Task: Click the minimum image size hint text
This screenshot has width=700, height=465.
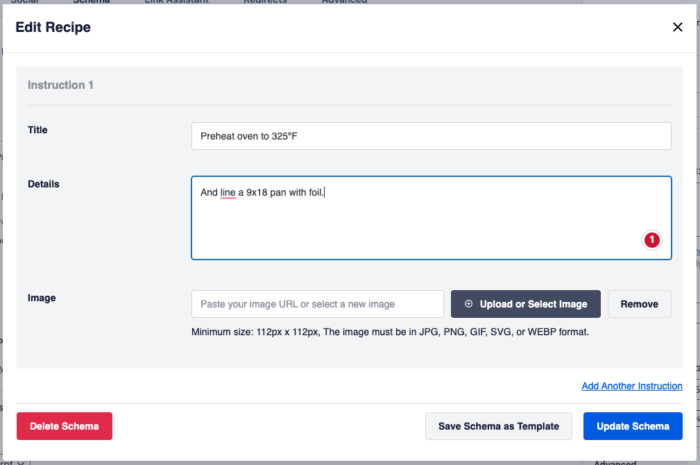Action: [390, 331]
